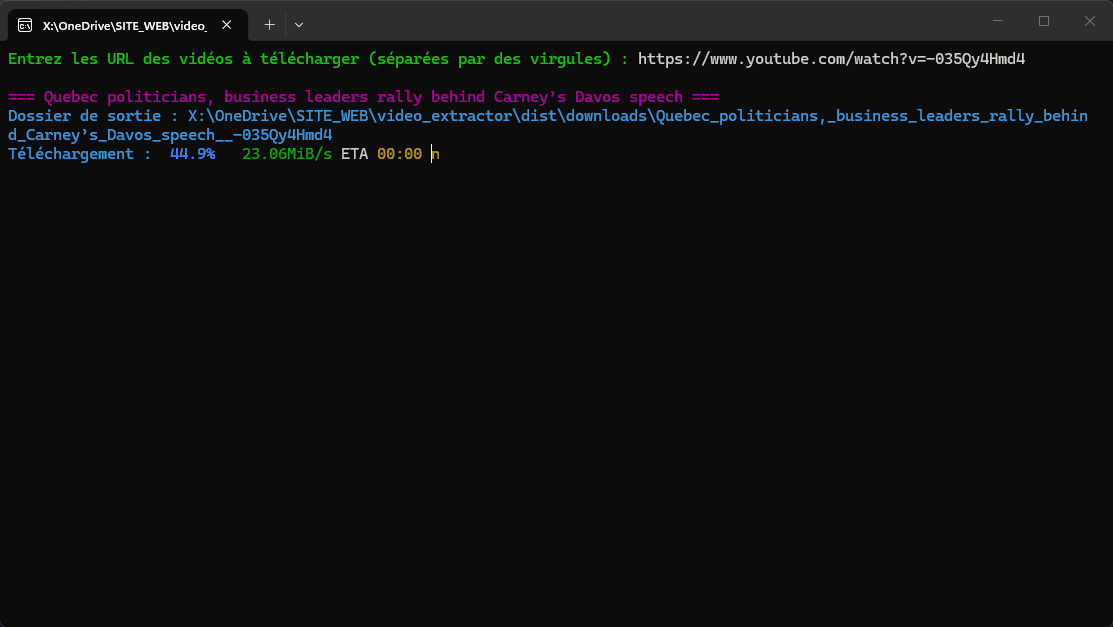
Task: Click the magenta Quebec politicians title line
Action: pos(363,97)
